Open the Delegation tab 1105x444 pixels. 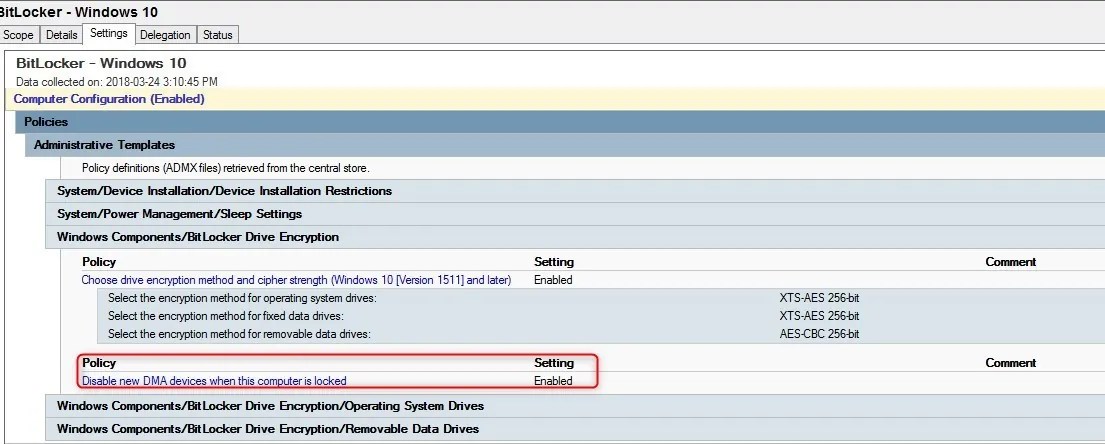point(165,35)
